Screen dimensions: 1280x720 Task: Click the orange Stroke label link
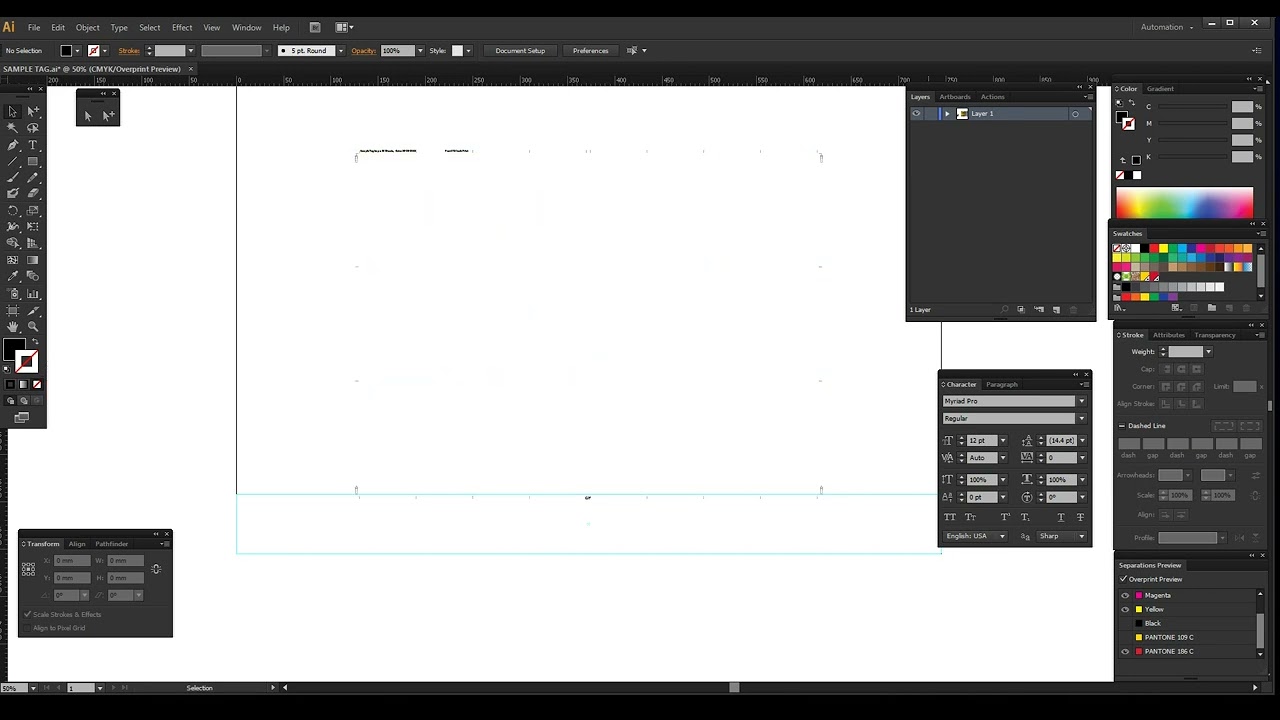point(129,51)
